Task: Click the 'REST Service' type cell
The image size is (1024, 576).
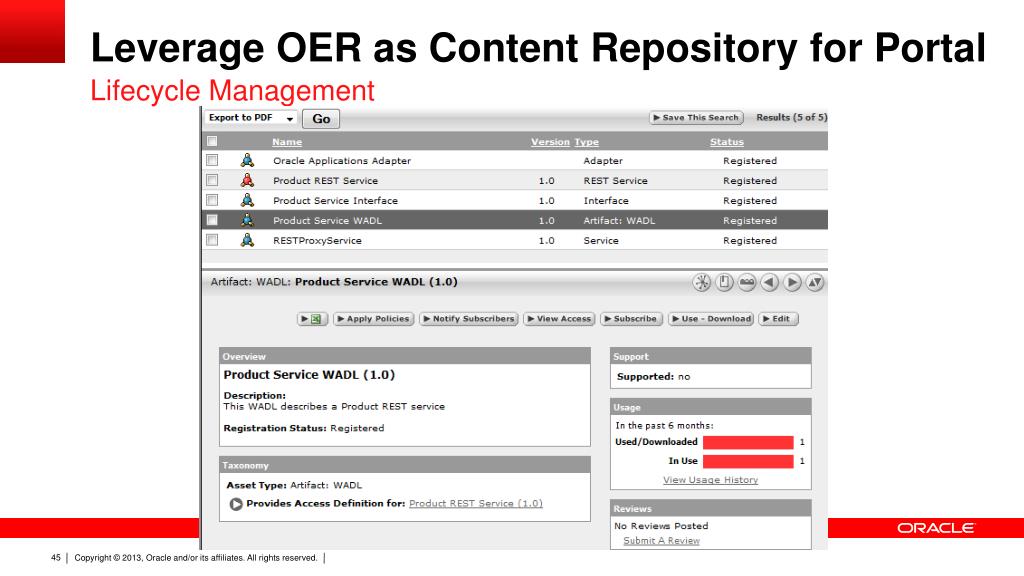Action: coord(615,181)
